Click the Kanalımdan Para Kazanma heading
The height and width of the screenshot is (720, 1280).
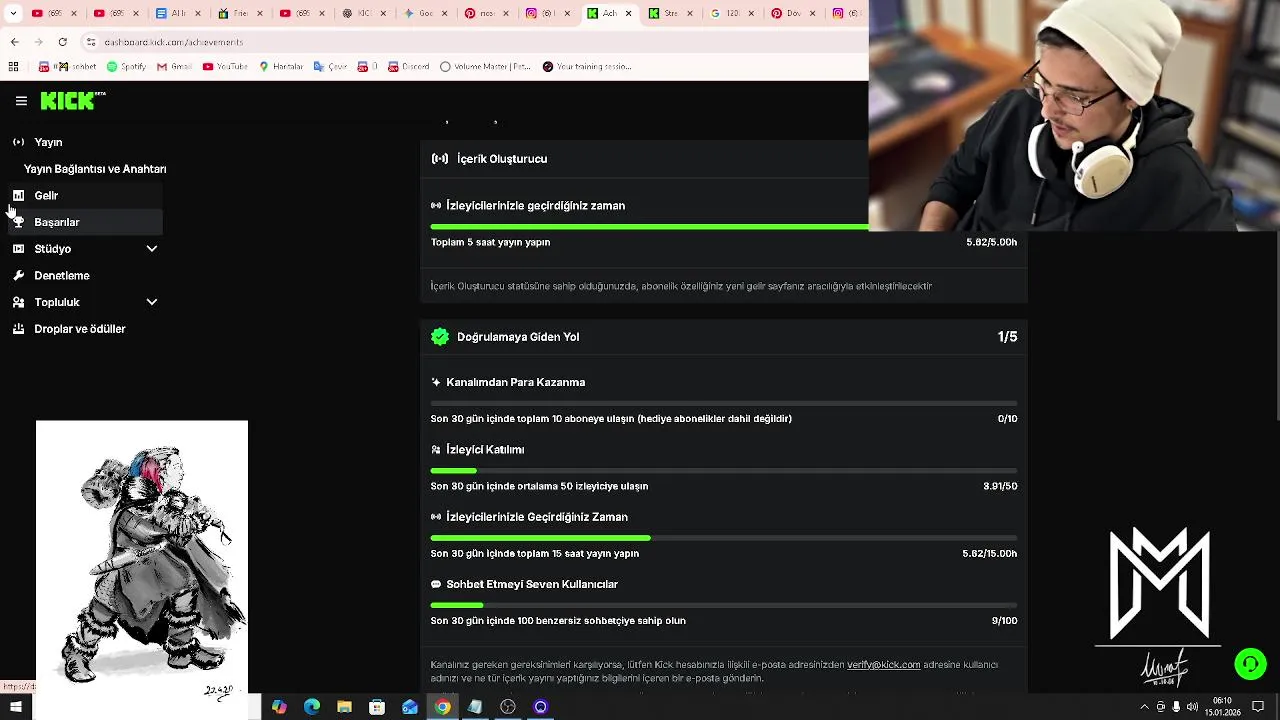point(515,382)
